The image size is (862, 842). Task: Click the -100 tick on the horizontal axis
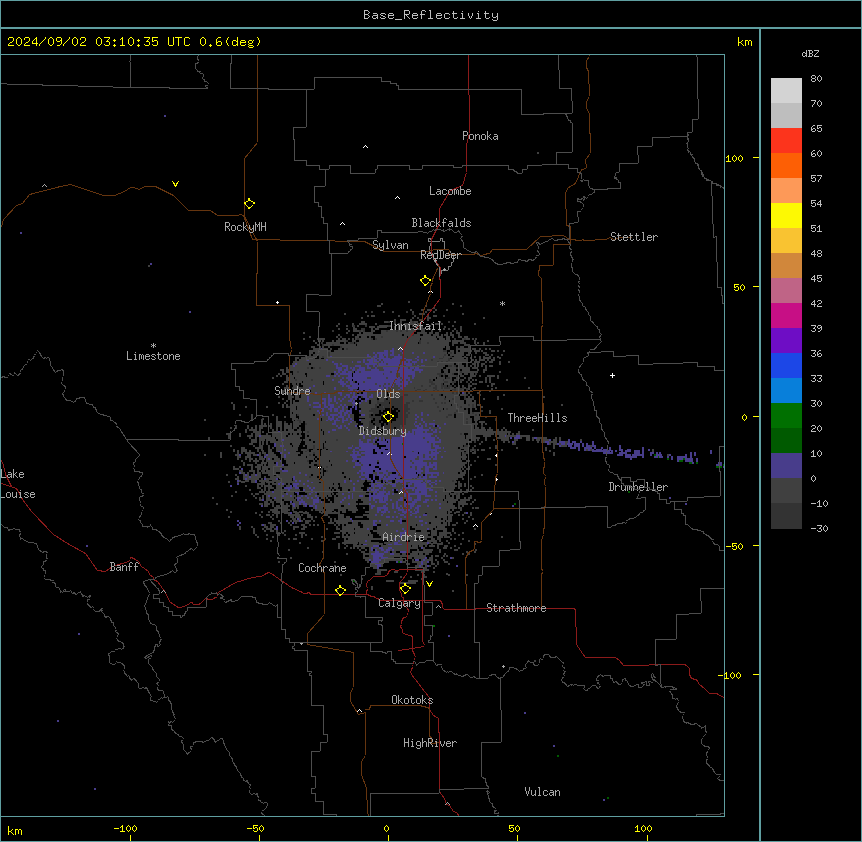pos(125,828)
